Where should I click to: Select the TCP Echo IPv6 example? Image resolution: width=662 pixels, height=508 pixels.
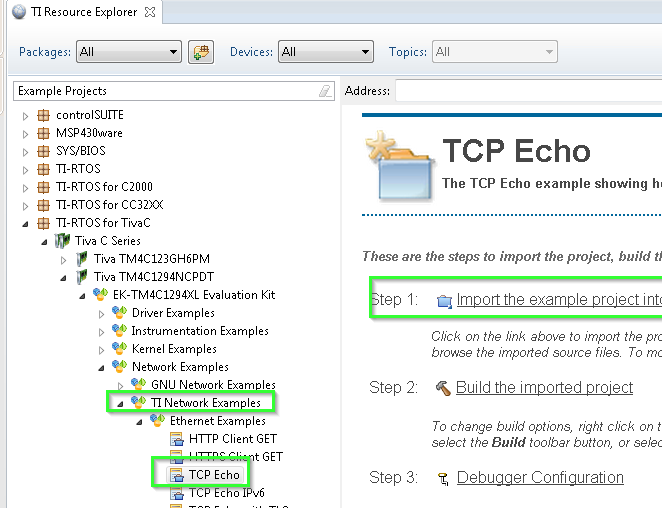pos(227,493)
